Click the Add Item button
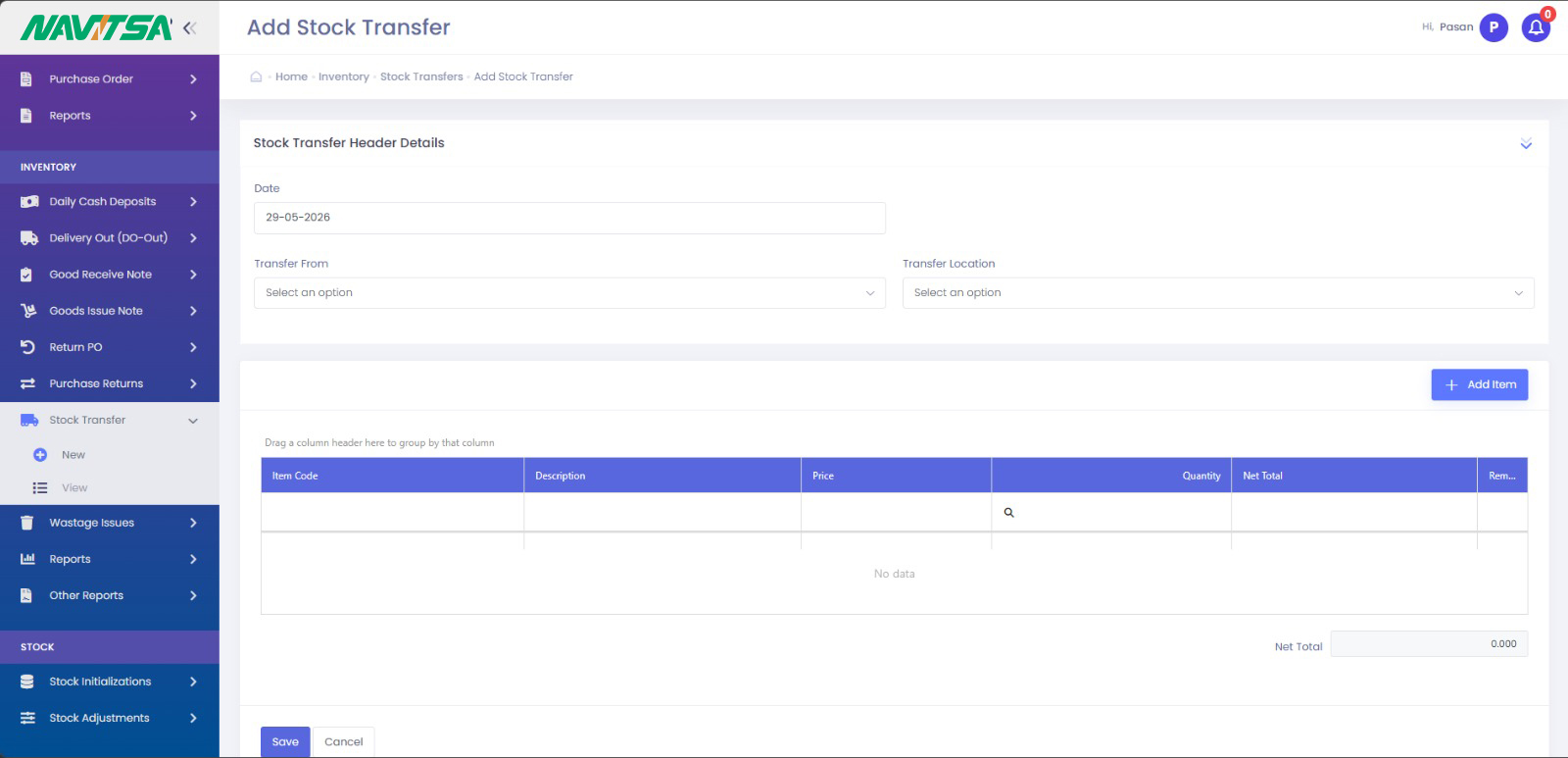 tap(1480, 384)
